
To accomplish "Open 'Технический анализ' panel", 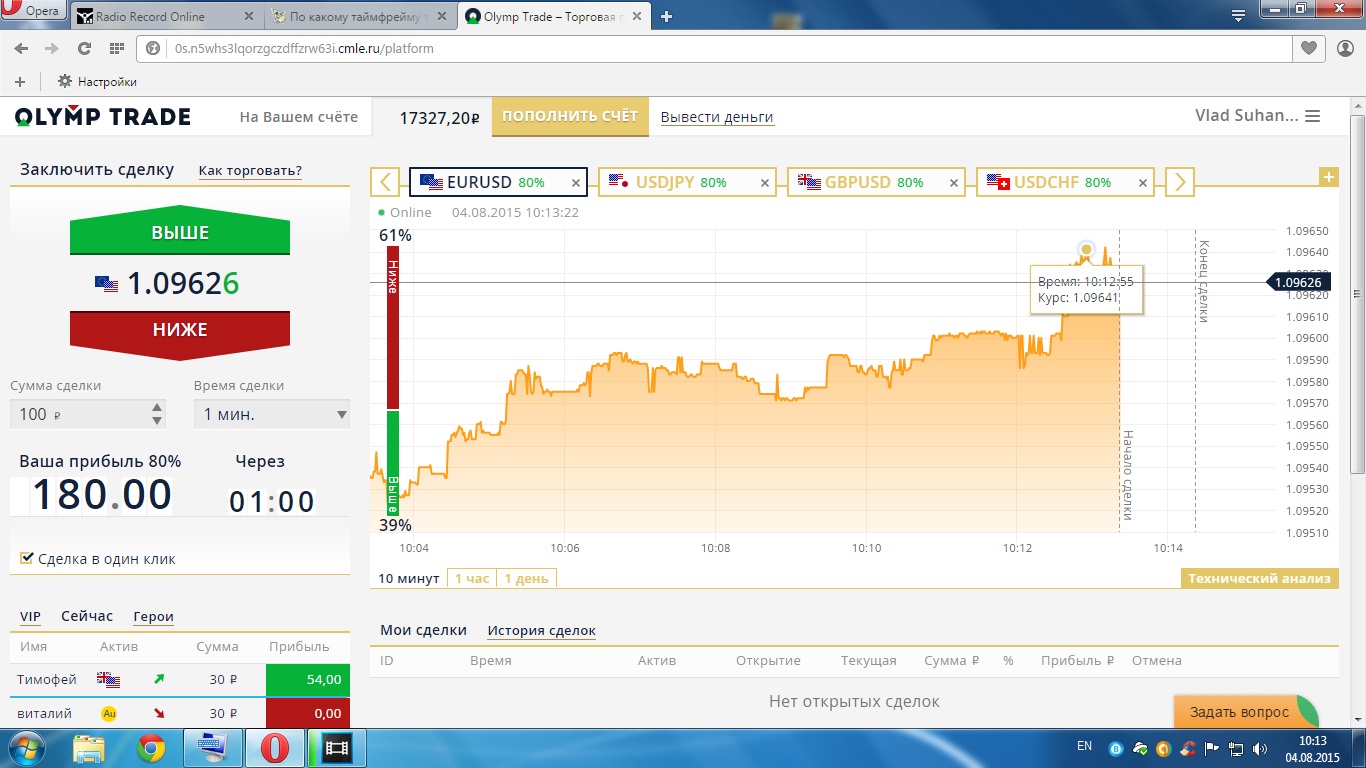I will point(1259,578).
